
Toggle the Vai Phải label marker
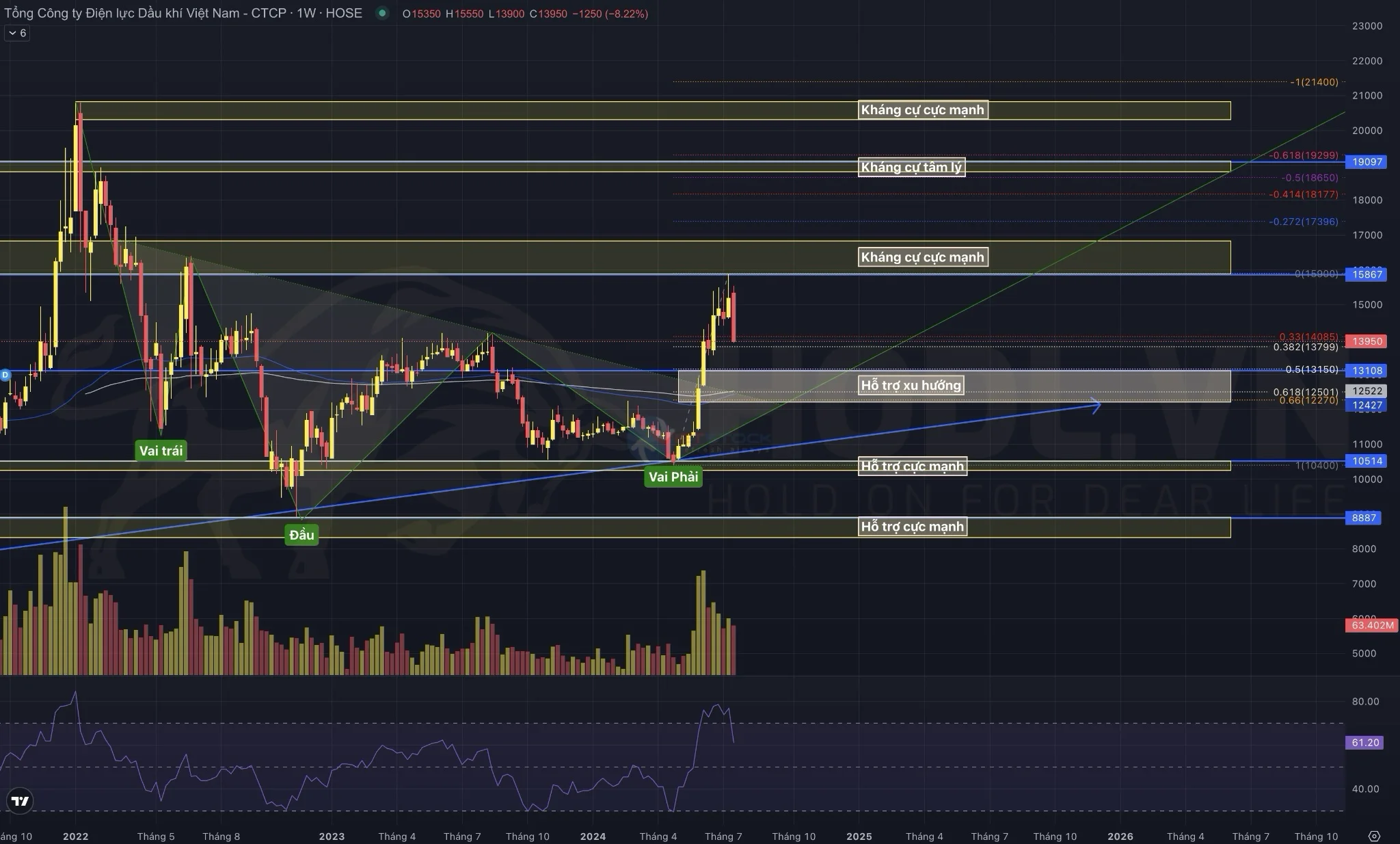[673, 477]
